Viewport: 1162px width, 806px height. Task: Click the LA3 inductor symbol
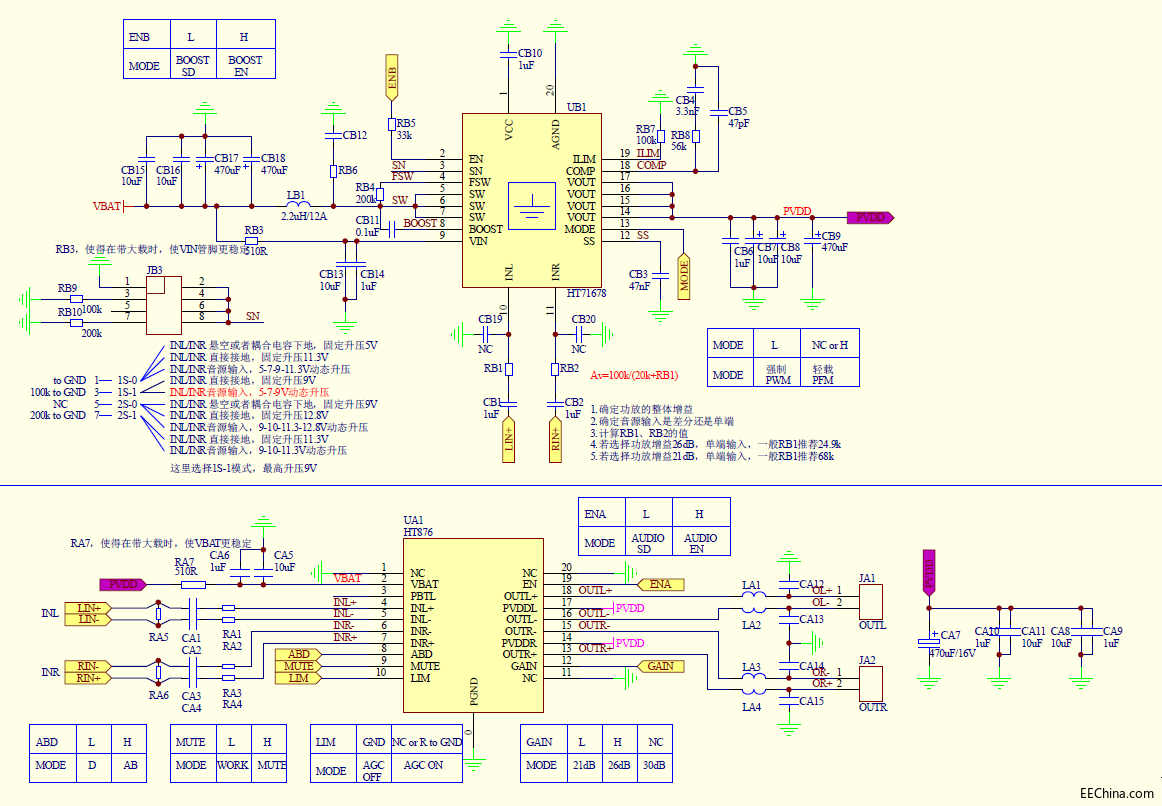754,676
